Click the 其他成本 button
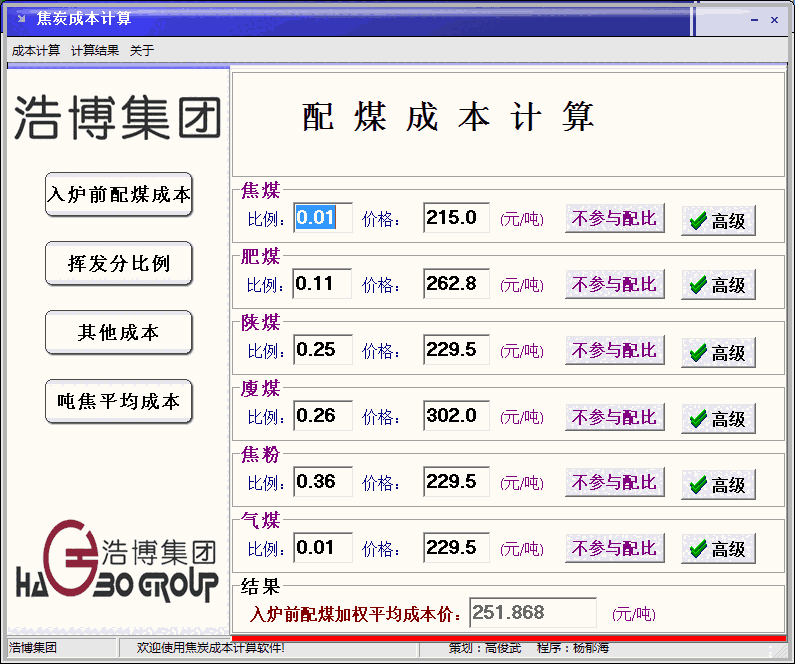 point(119,333)
